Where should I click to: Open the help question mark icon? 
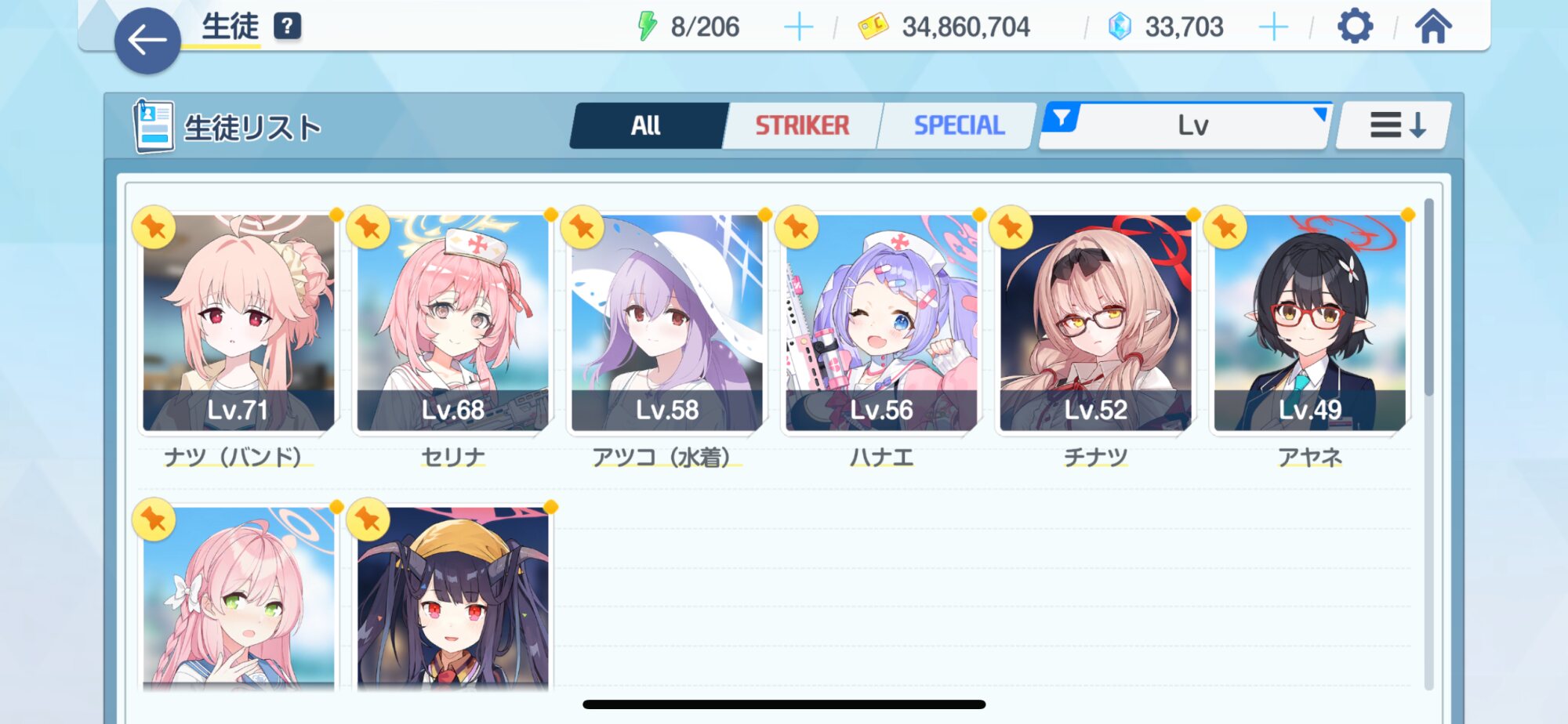(x=287, y=27)
